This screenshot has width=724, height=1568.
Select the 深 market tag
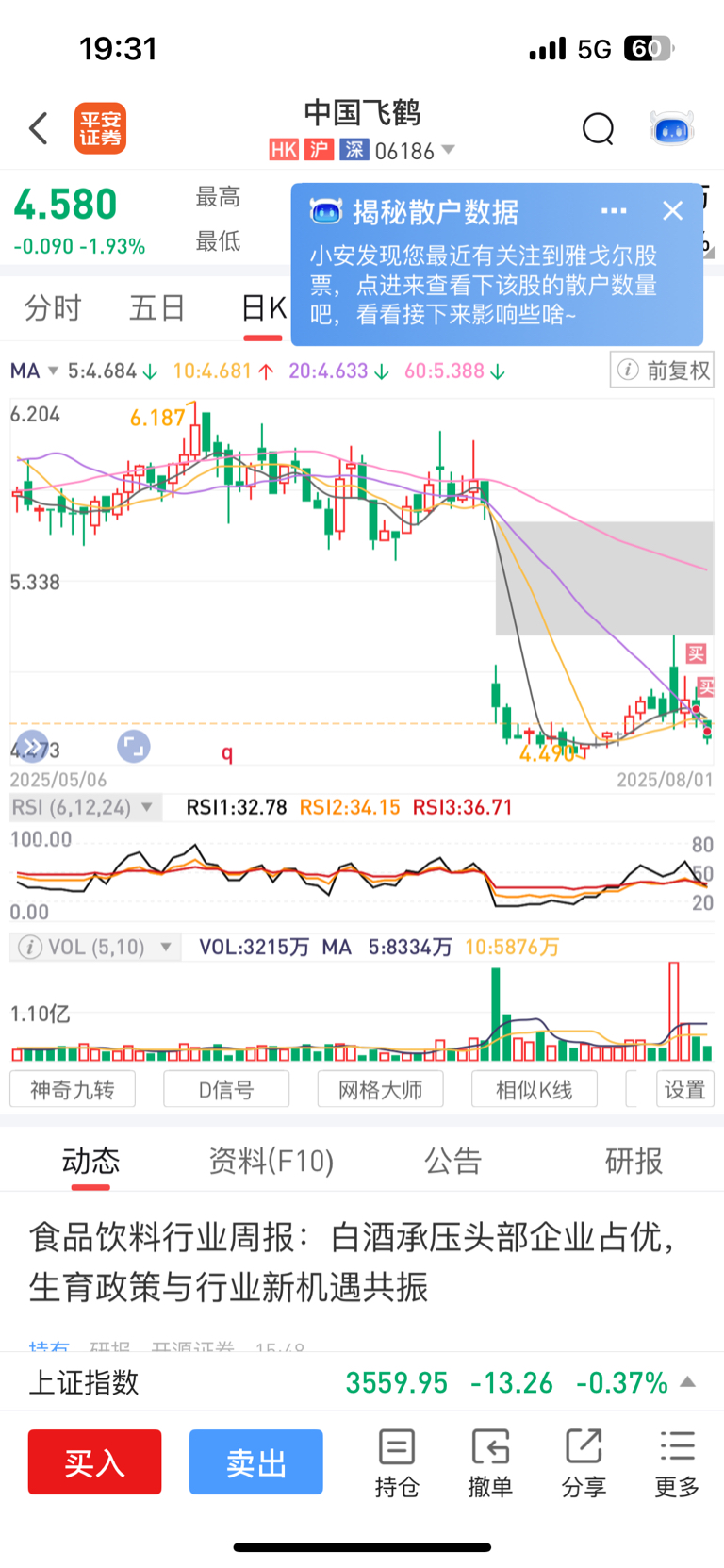(354, 150)
